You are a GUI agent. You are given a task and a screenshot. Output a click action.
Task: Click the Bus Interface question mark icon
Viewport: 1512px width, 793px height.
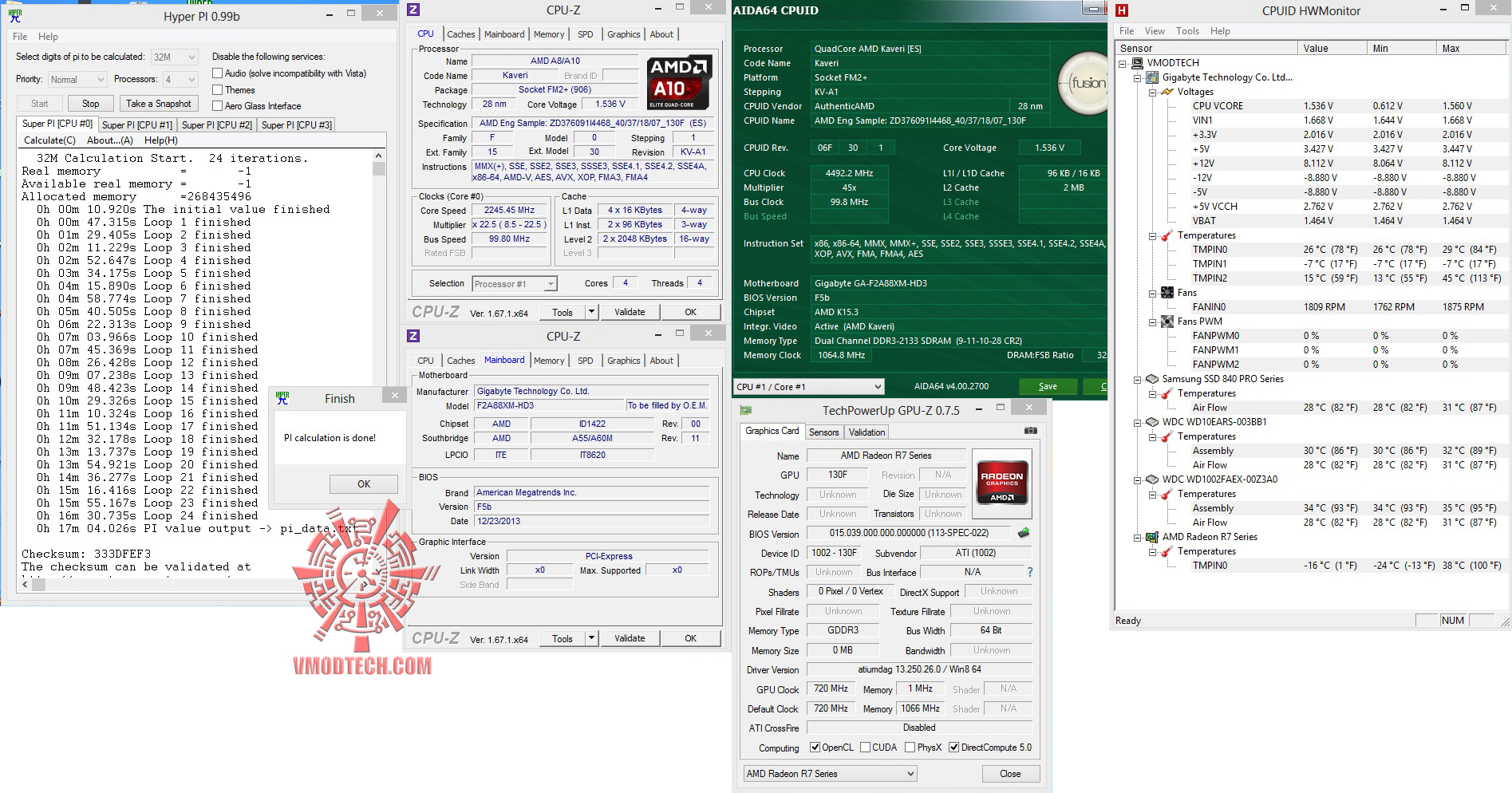(x=1029, y=572)
